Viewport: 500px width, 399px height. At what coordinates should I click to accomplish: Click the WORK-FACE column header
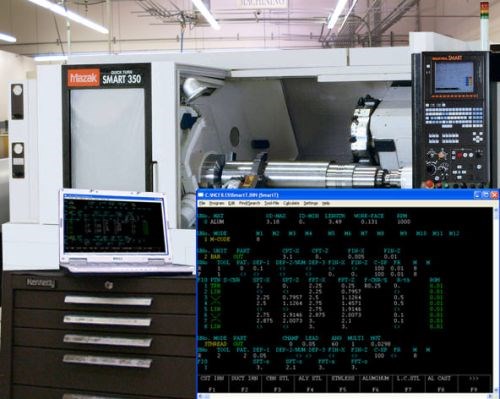coord(369,216)
